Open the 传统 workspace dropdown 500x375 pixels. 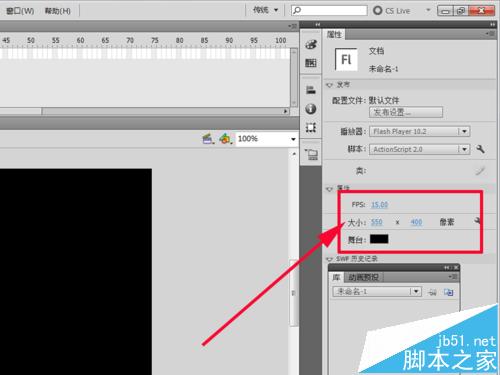pyautogui.click(x=266, y=10)
